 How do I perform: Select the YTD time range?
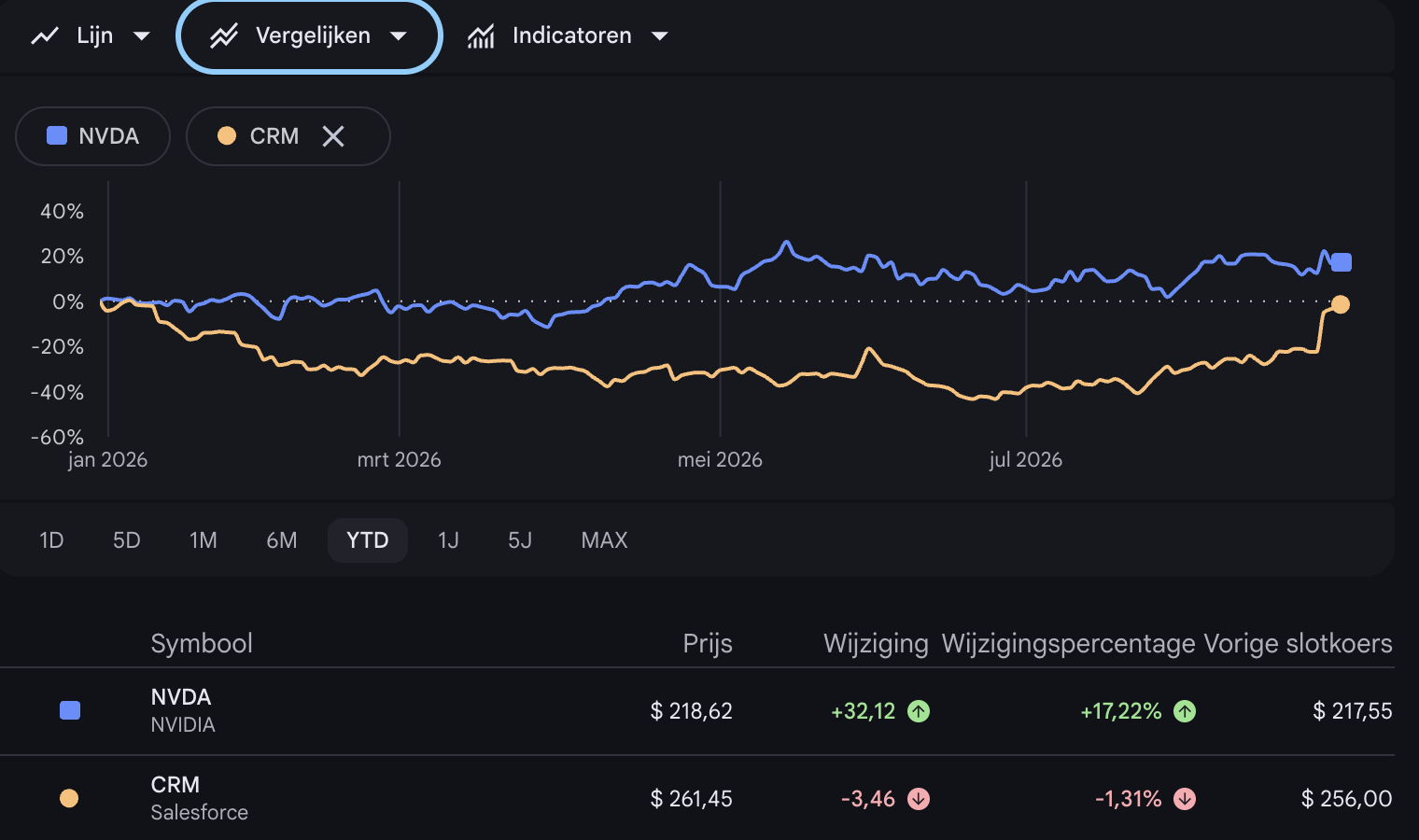[368, 540]
